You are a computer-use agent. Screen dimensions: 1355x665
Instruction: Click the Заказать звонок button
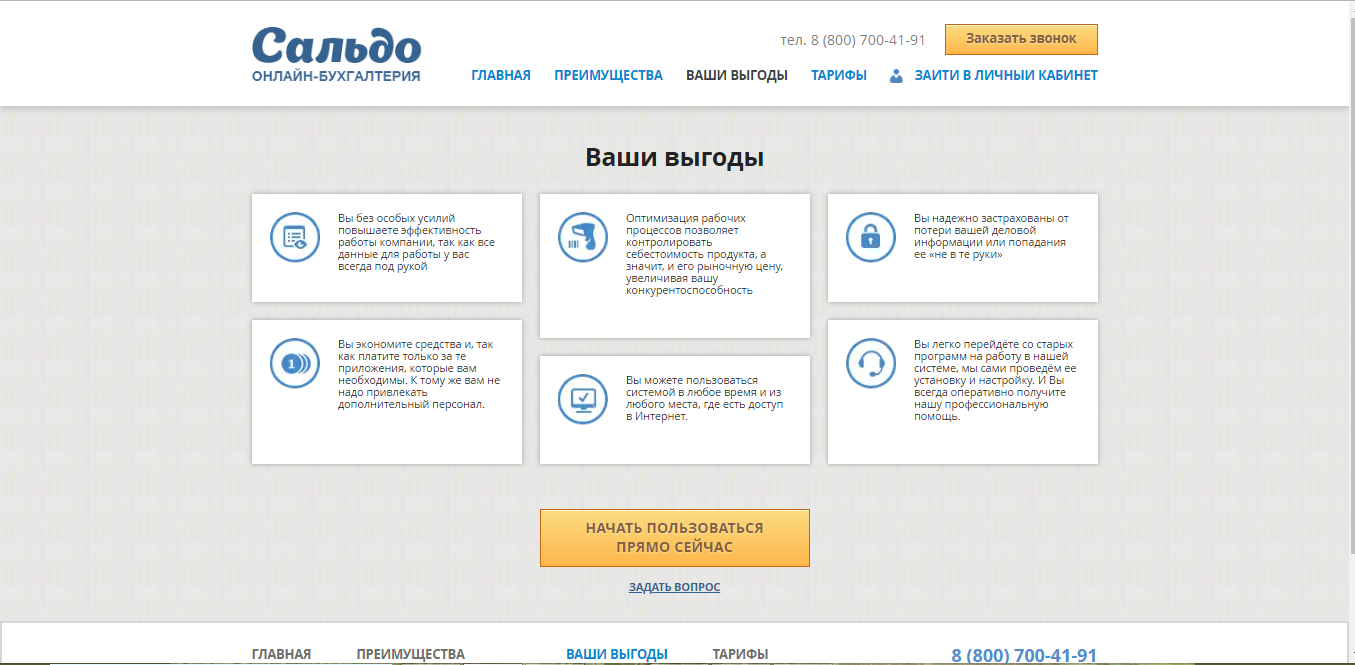(x=1021, y=39)
